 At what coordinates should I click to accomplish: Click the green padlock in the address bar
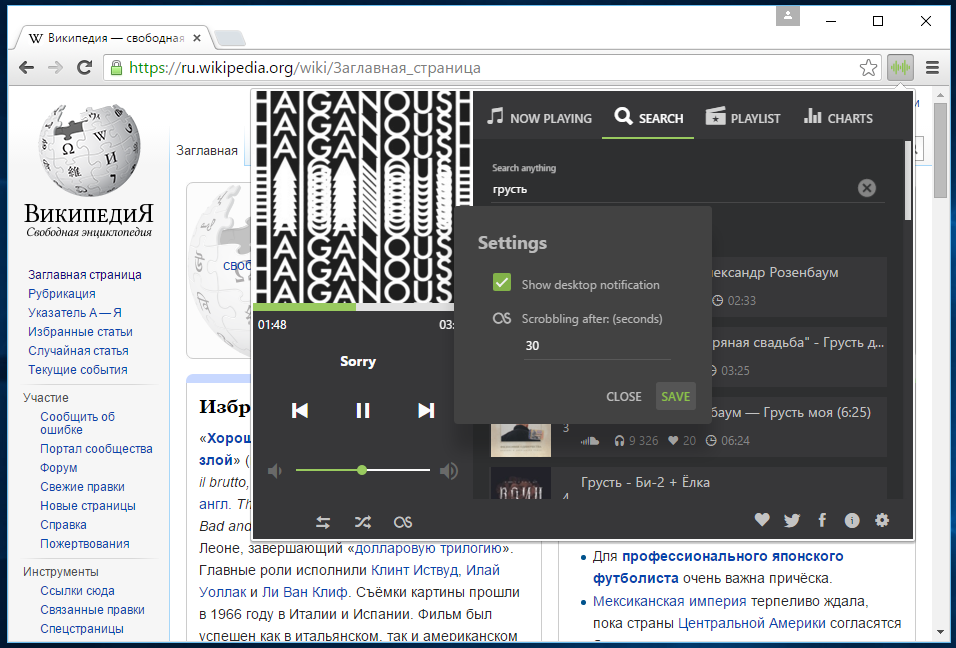[116, 68]
